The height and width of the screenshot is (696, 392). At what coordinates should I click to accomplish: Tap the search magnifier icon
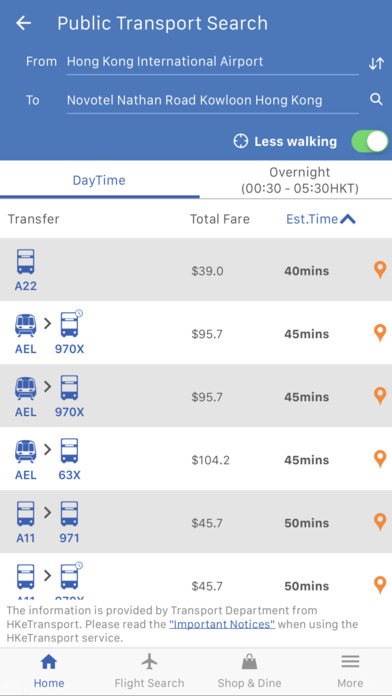click(x=376, y=99)
